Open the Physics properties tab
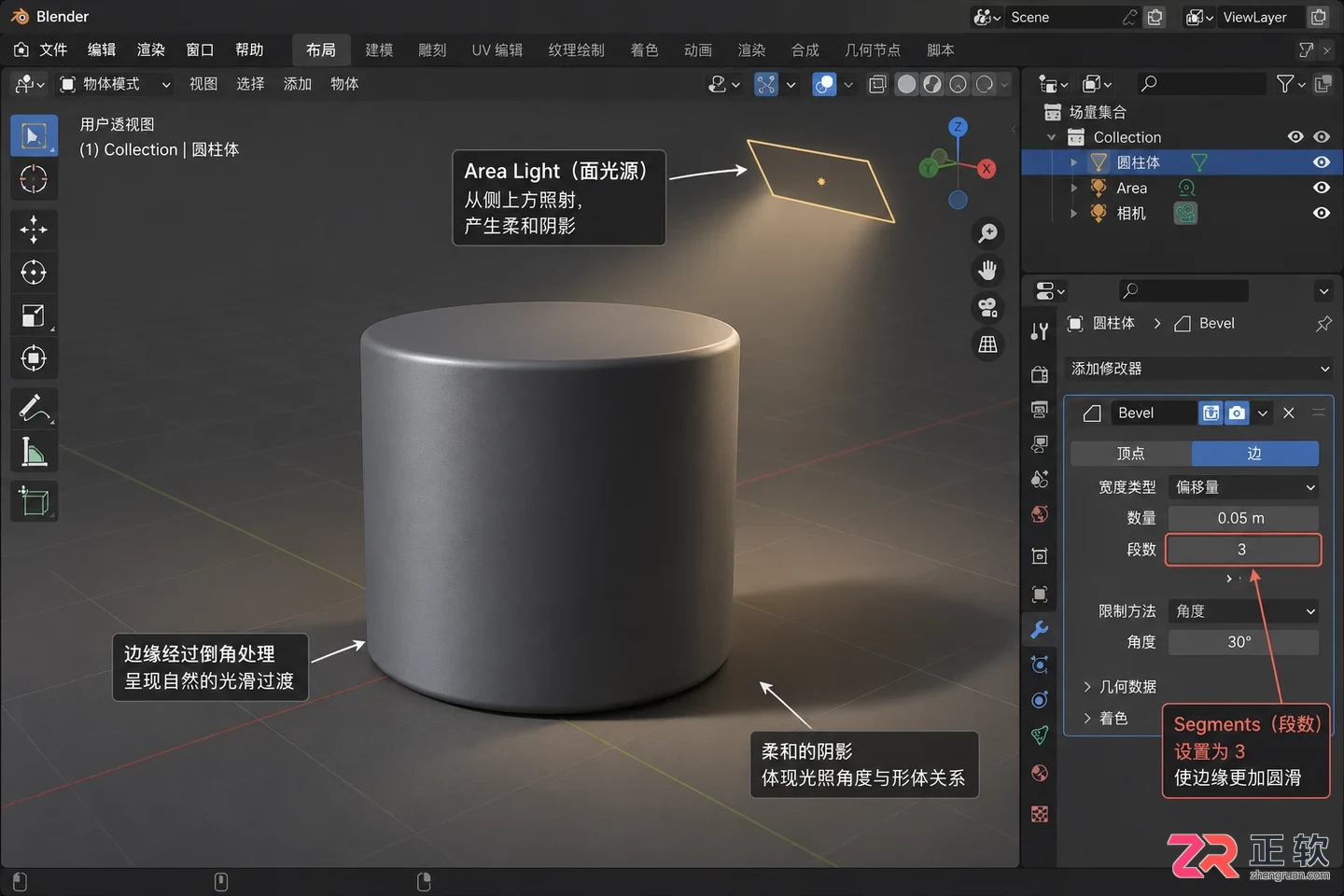The height and width of the screenshot is (896, 1344). (x=1040, y=700)
